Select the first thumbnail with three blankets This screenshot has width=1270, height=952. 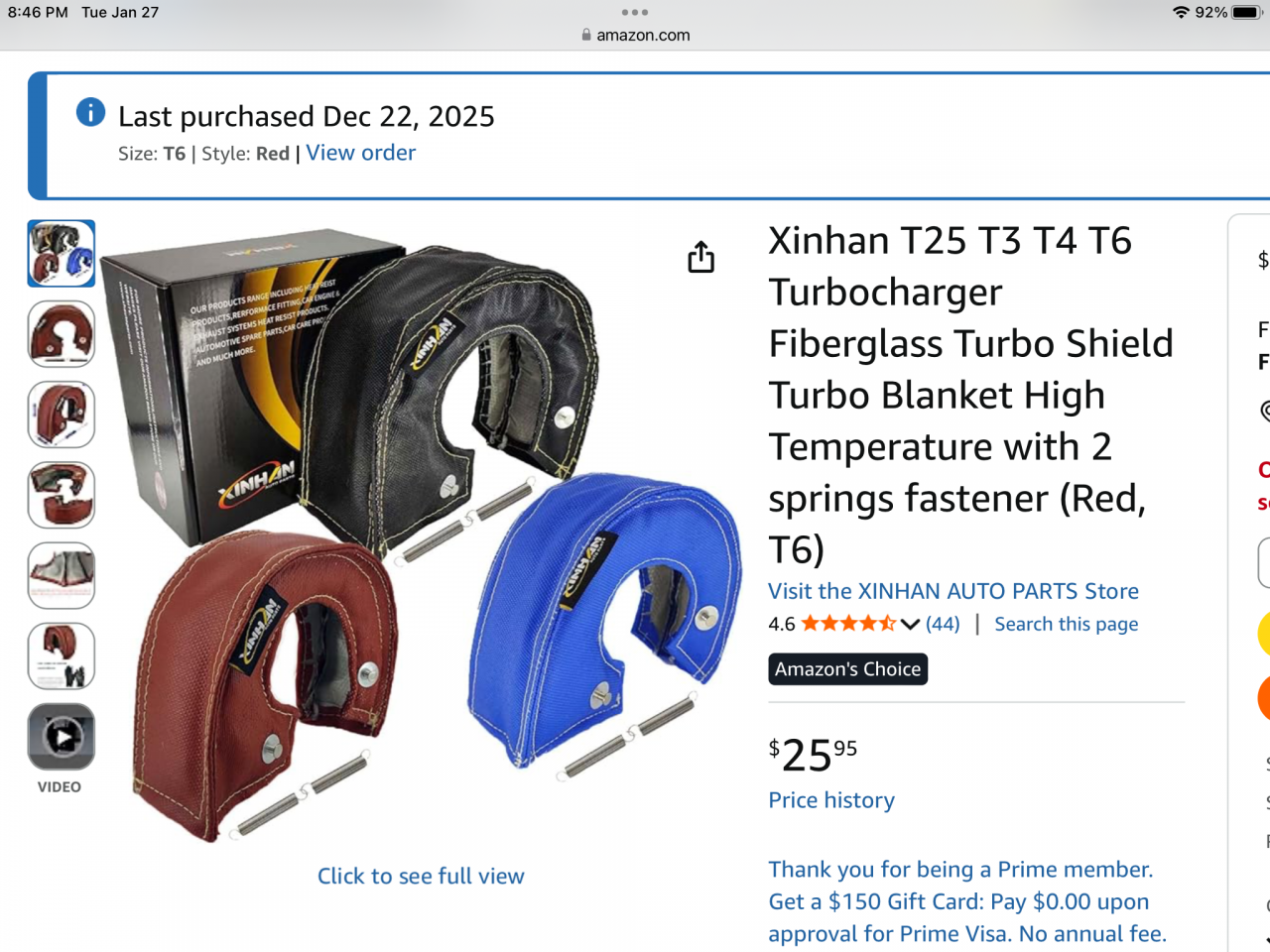[62, 254]
